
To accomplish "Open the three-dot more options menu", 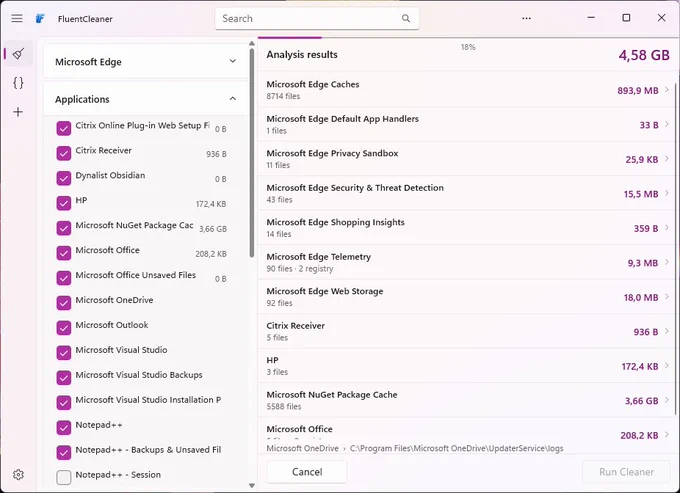I will [526, 18].
